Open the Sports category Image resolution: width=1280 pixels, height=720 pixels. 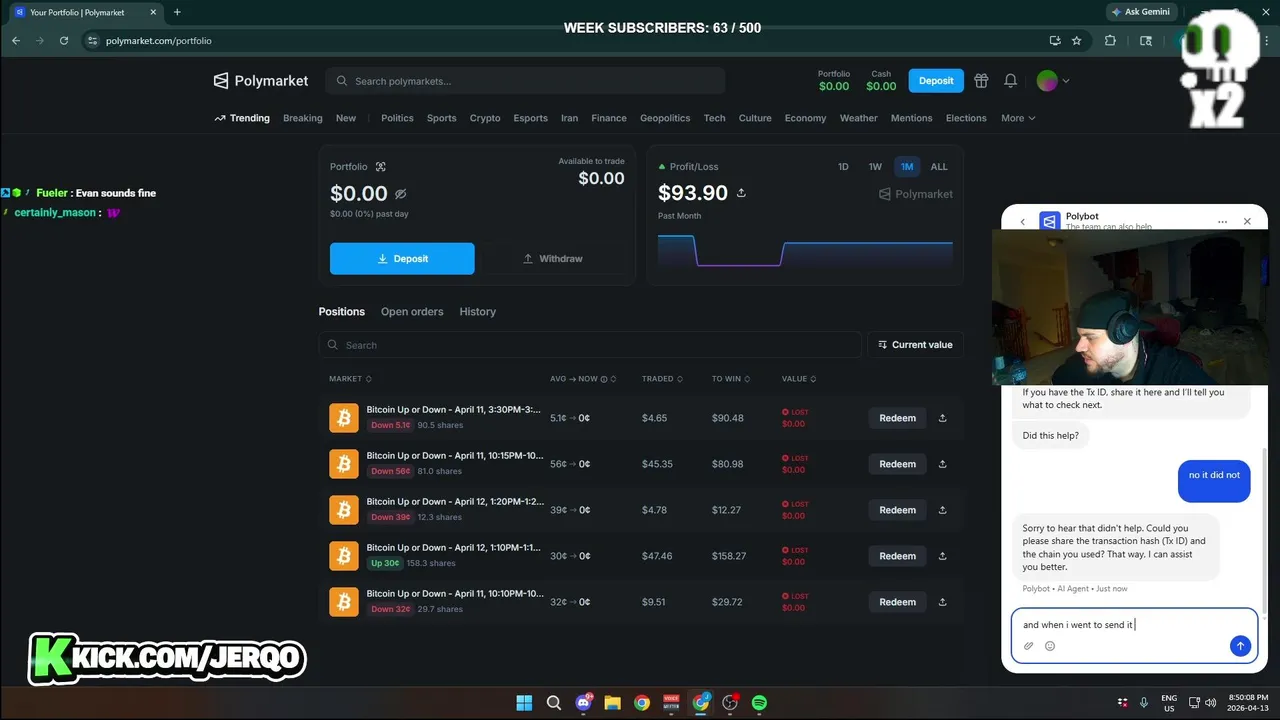pyautogui.click(x=442, y=118)
